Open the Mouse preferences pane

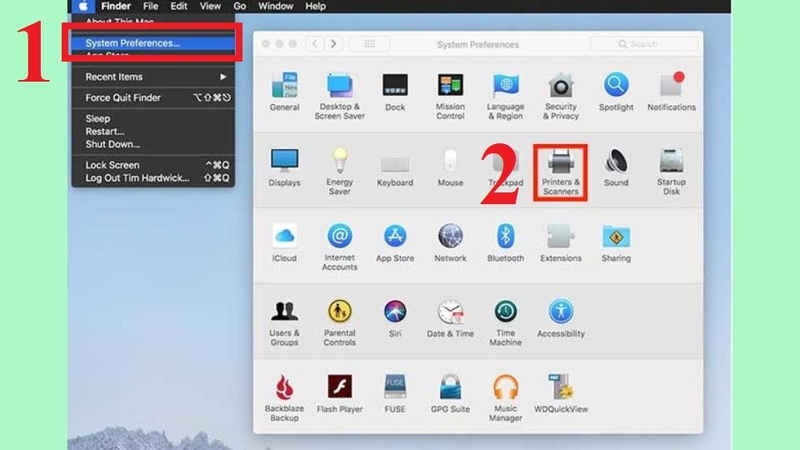(450, 167)
